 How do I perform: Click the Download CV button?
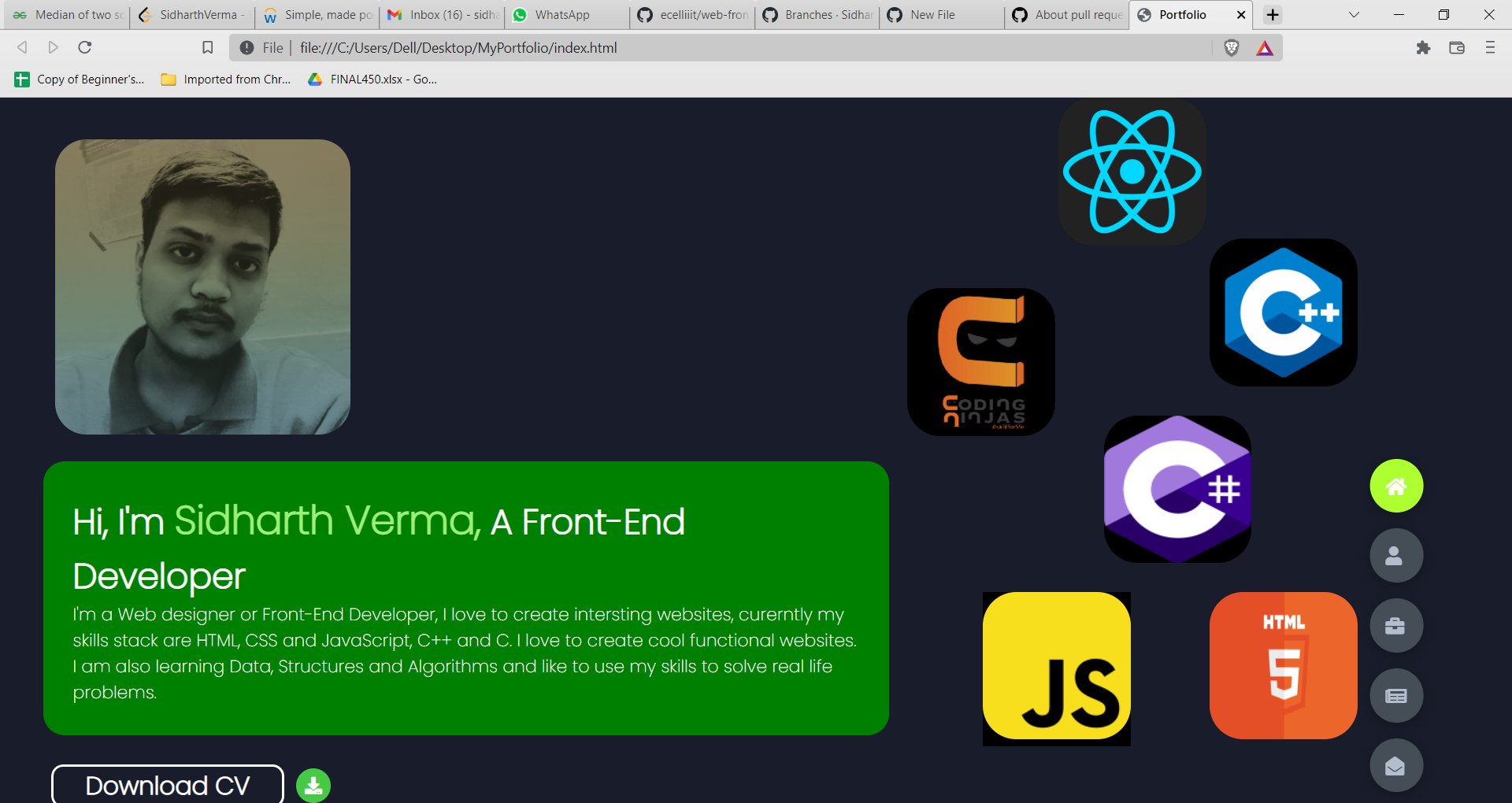point(168,785)
